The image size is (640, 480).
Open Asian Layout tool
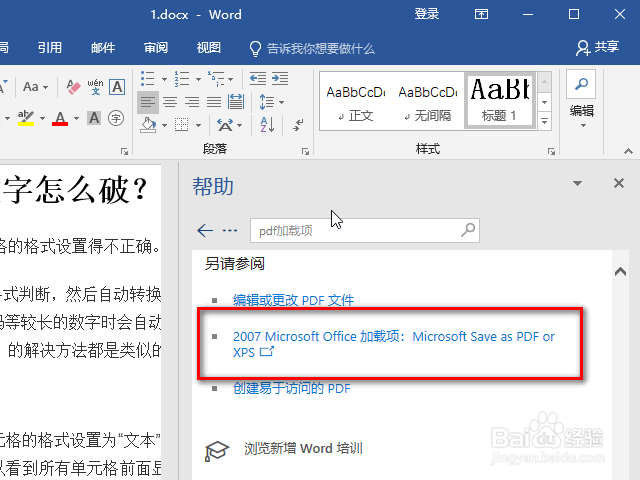(x=225, y=124)
